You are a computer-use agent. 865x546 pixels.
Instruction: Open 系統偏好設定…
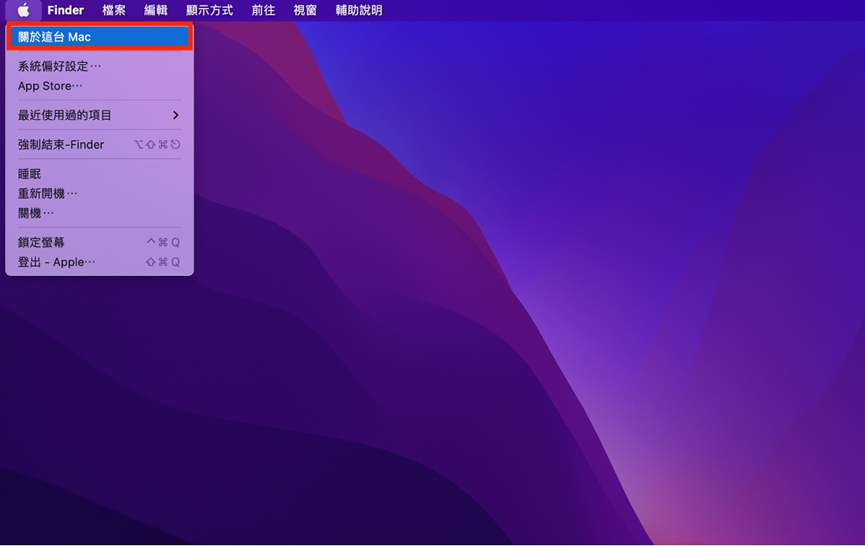click(99, 66)
